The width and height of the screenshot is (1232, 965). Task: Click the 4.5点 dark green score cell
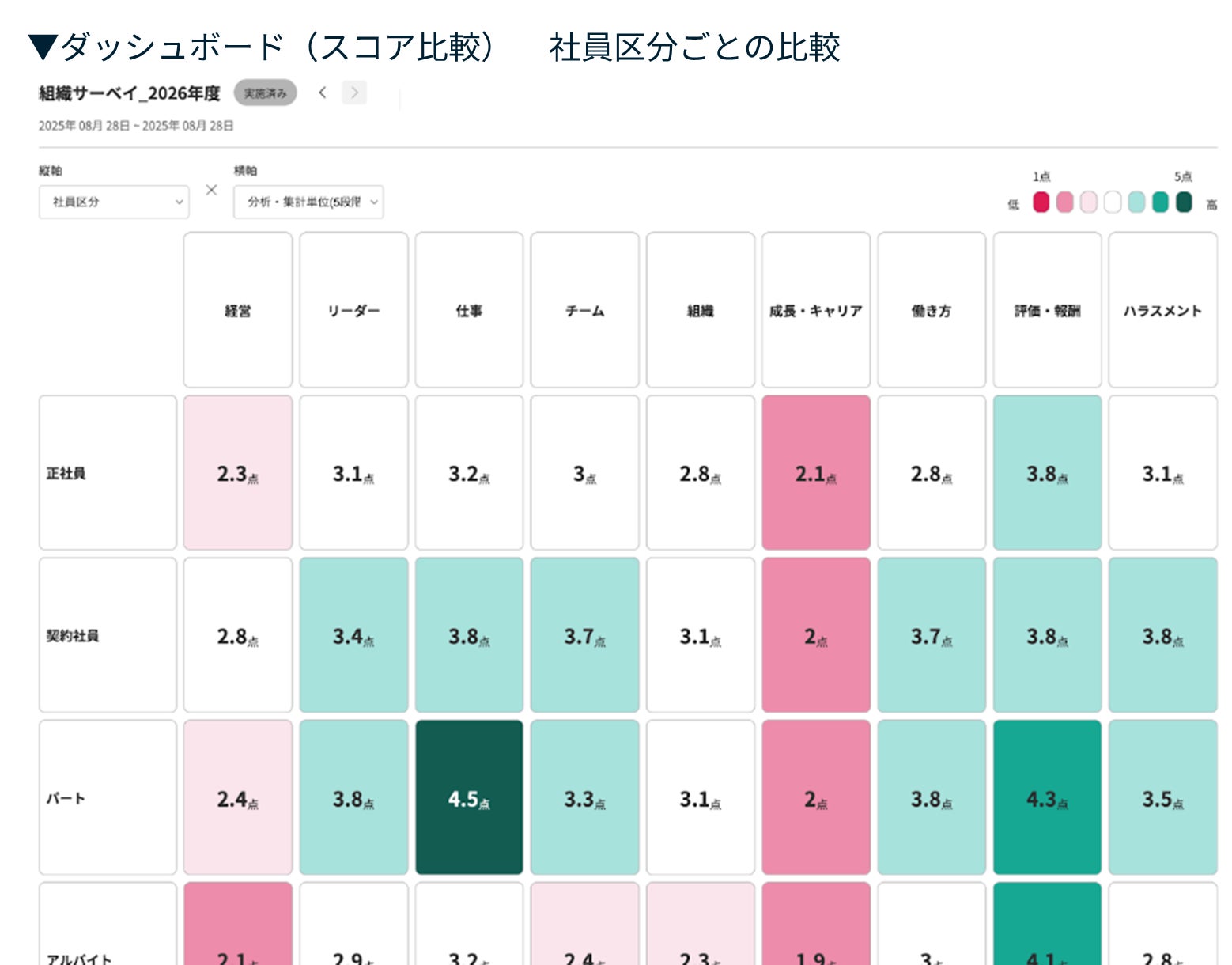pyautogui.click(x=469, y=797)
